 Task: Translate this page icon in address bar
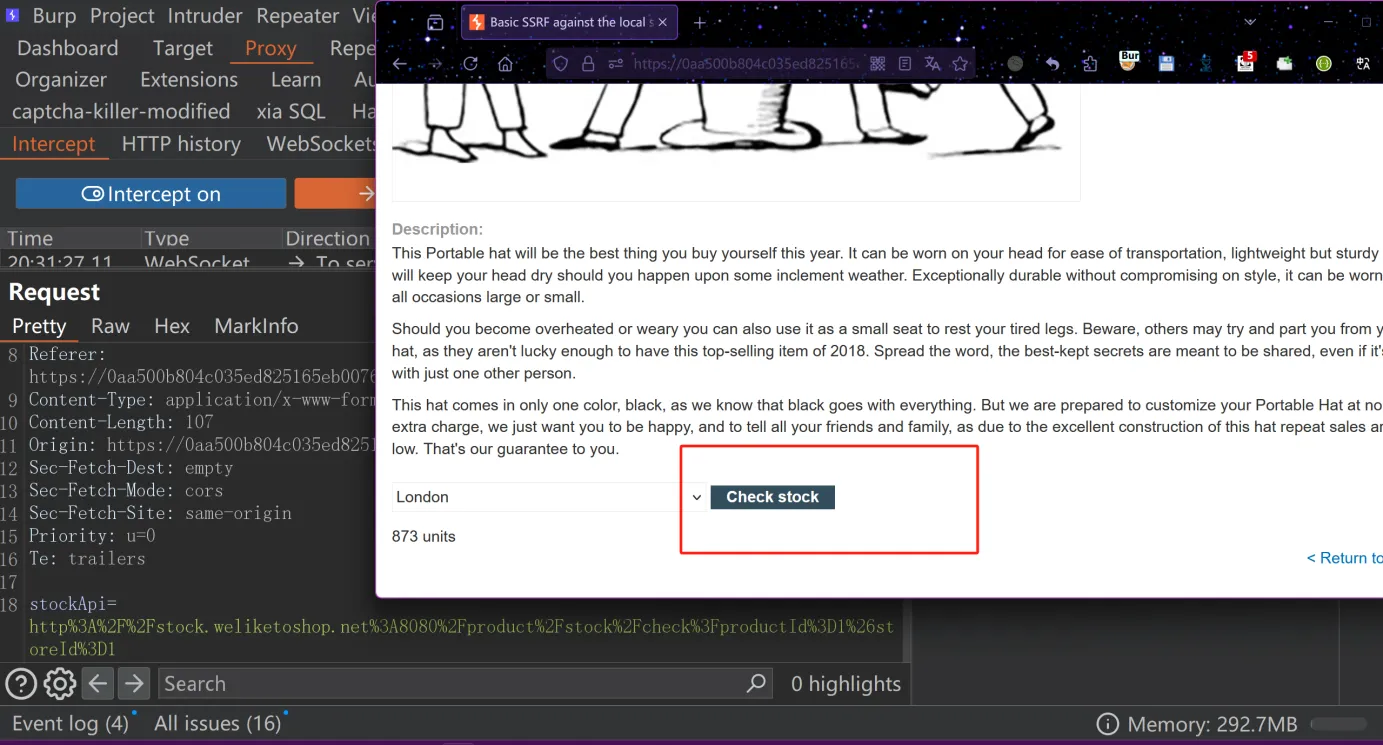(932, 63)
